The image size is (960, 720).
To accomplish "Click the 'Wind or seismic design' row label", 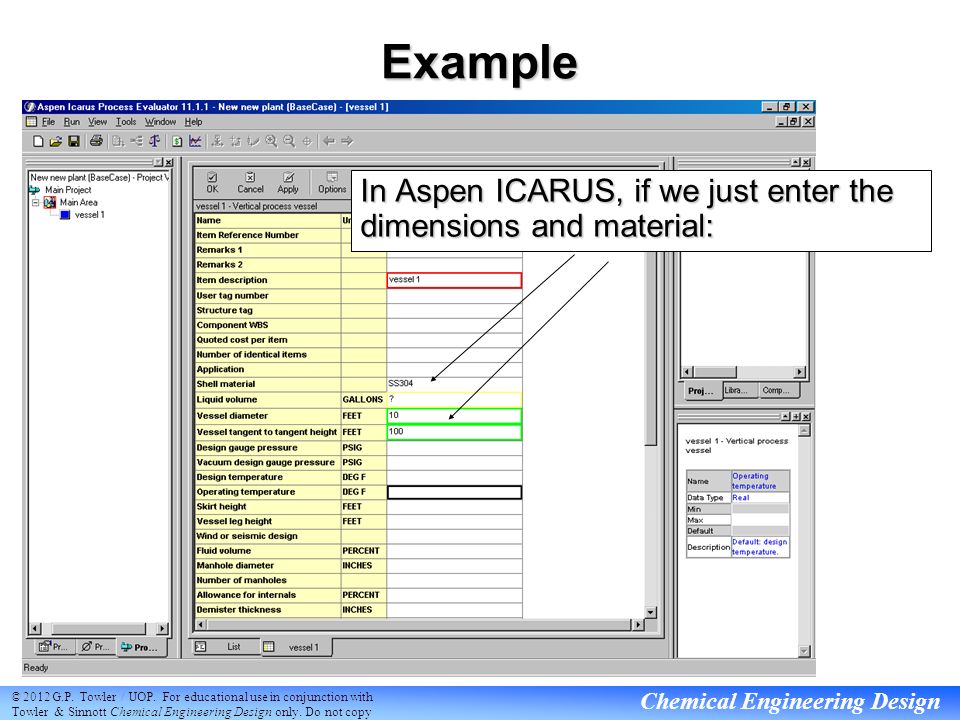I will 247,536.
